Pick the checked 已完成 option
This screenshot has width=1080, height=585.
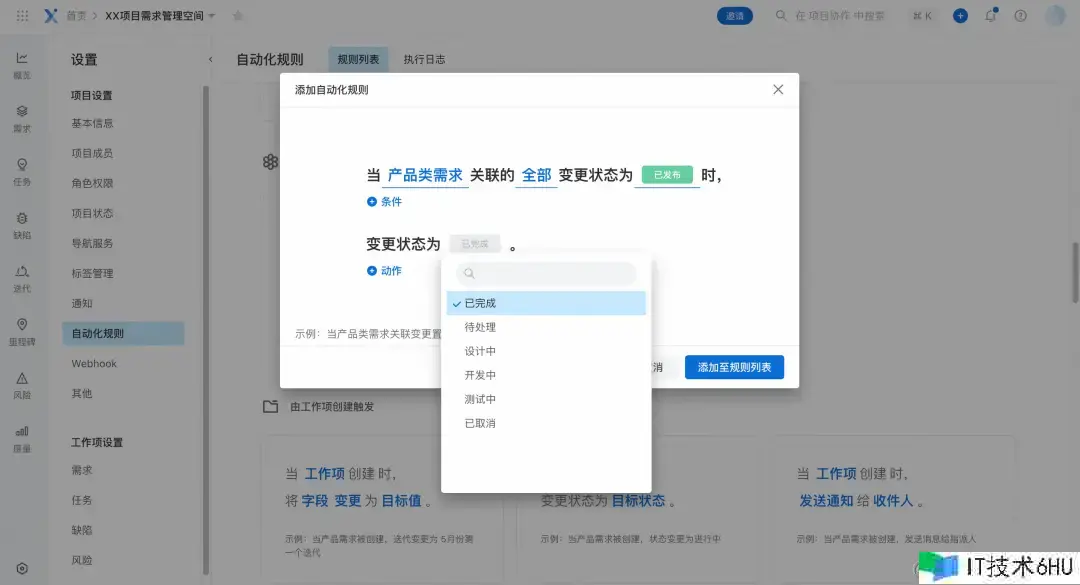(480, 303)
